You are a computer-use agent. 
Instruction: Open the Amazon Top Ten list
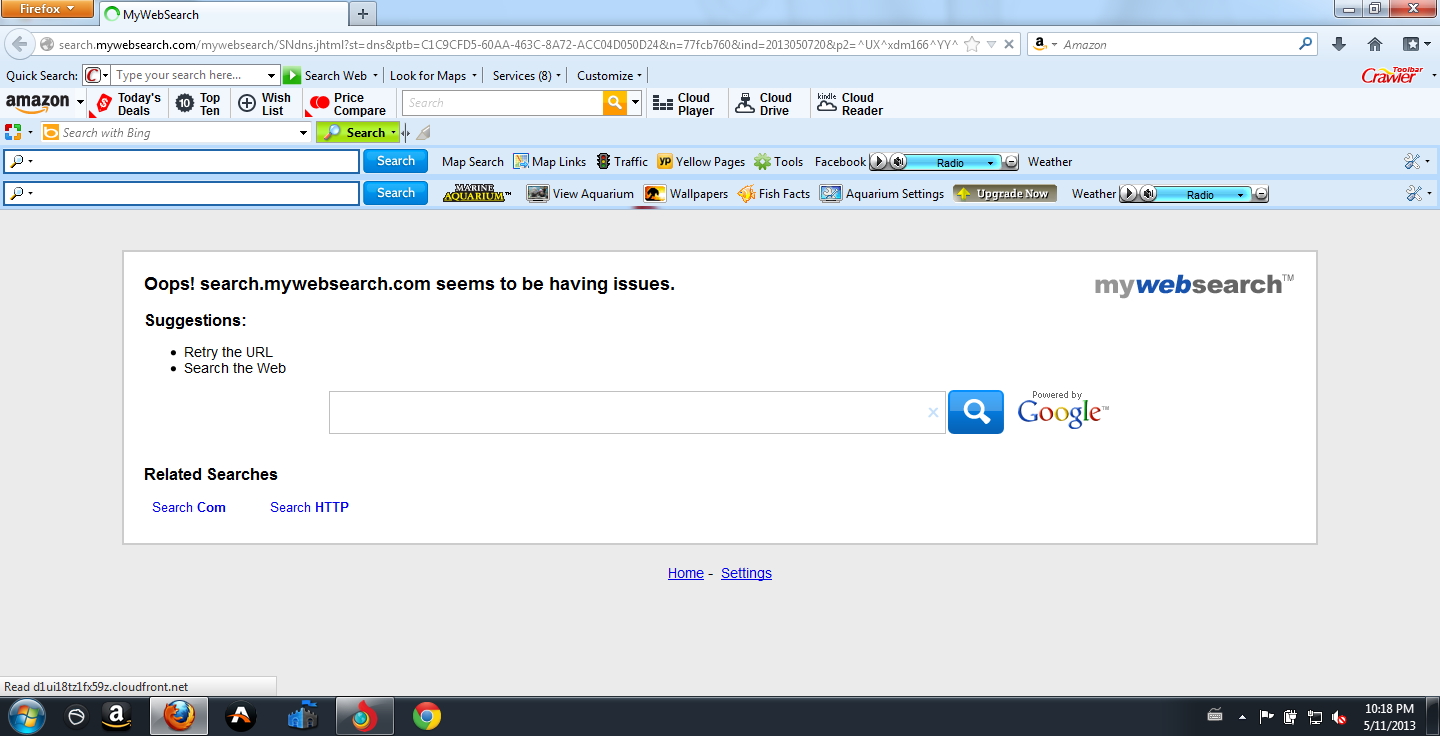[x=198, y=104]
